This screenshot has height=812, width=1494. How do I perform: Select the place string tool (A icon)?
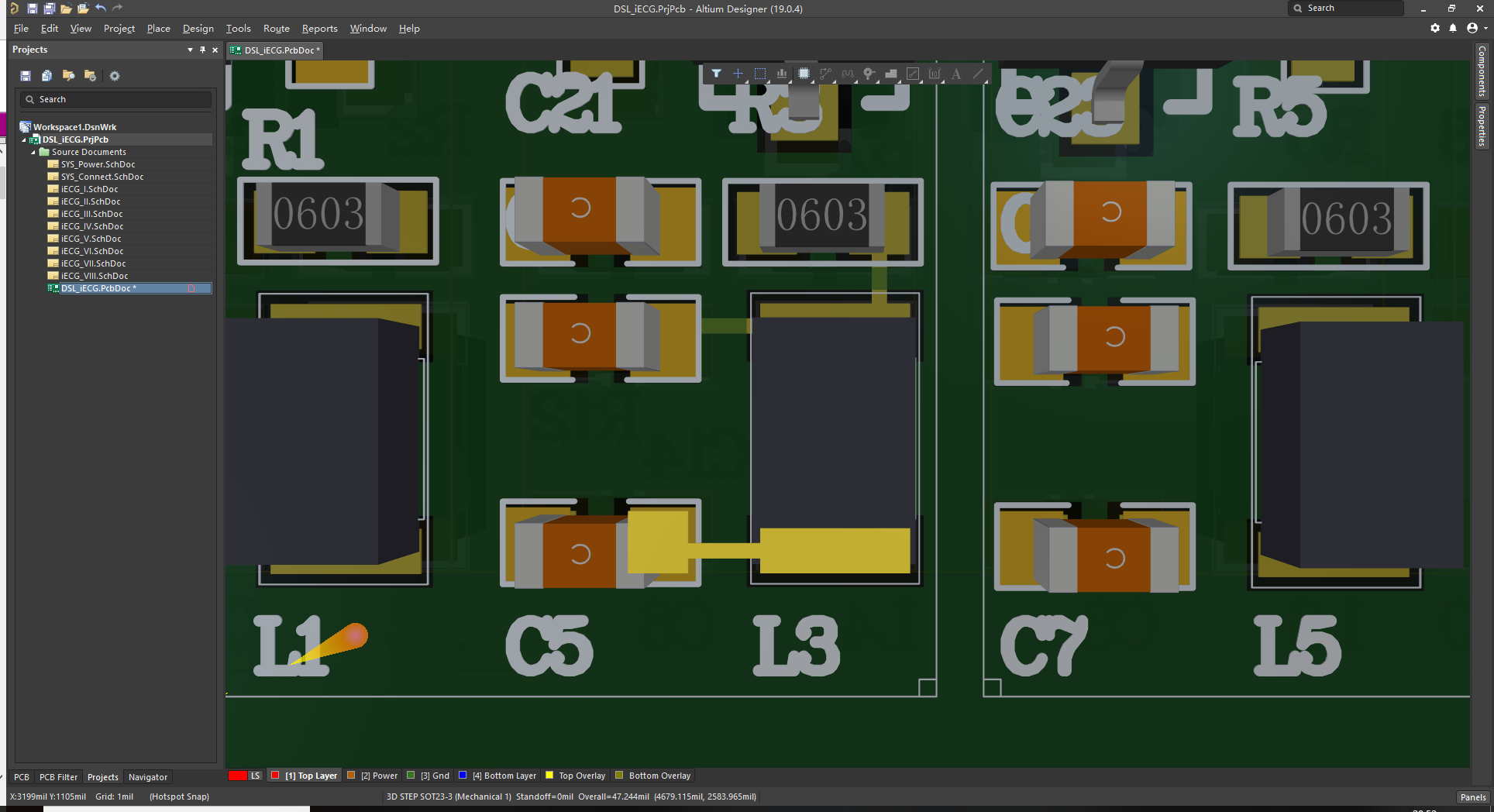(956, 74)
